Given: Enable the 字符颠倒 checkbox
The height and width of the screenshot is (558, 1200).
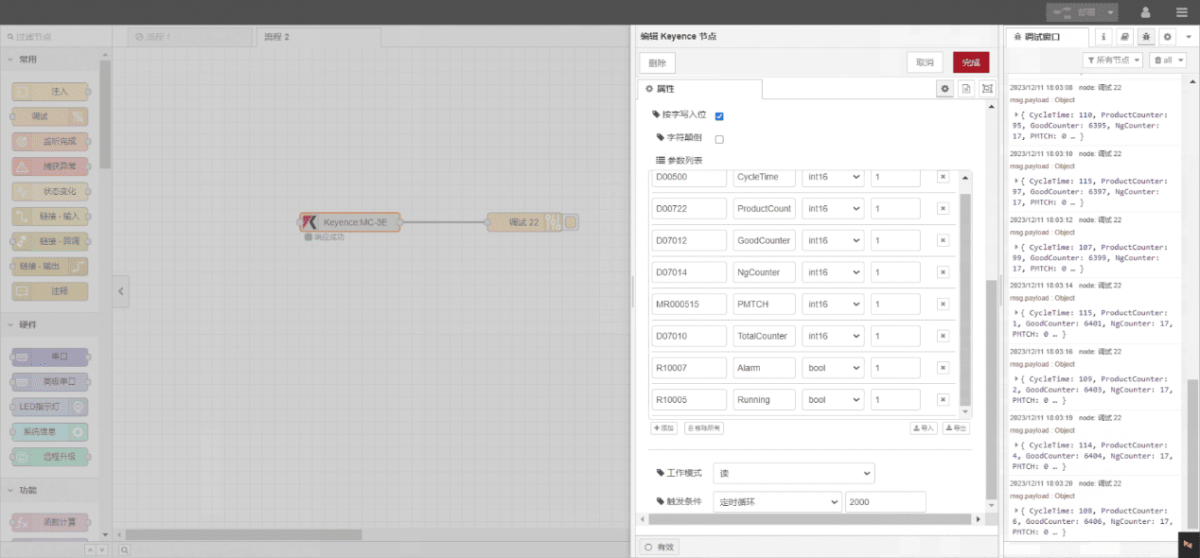Looking at the screenshot, I should pos(719,139).
